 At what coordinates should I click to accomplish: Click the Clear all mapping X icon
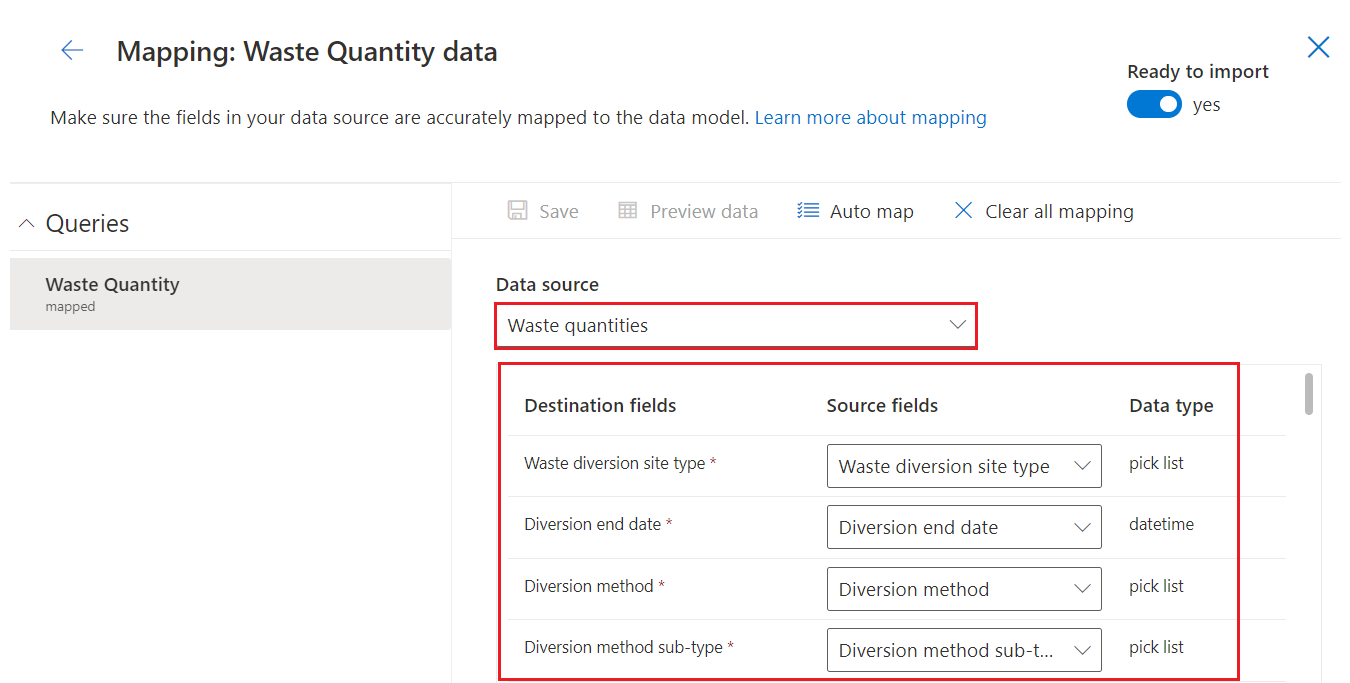[x=963, y=211]
